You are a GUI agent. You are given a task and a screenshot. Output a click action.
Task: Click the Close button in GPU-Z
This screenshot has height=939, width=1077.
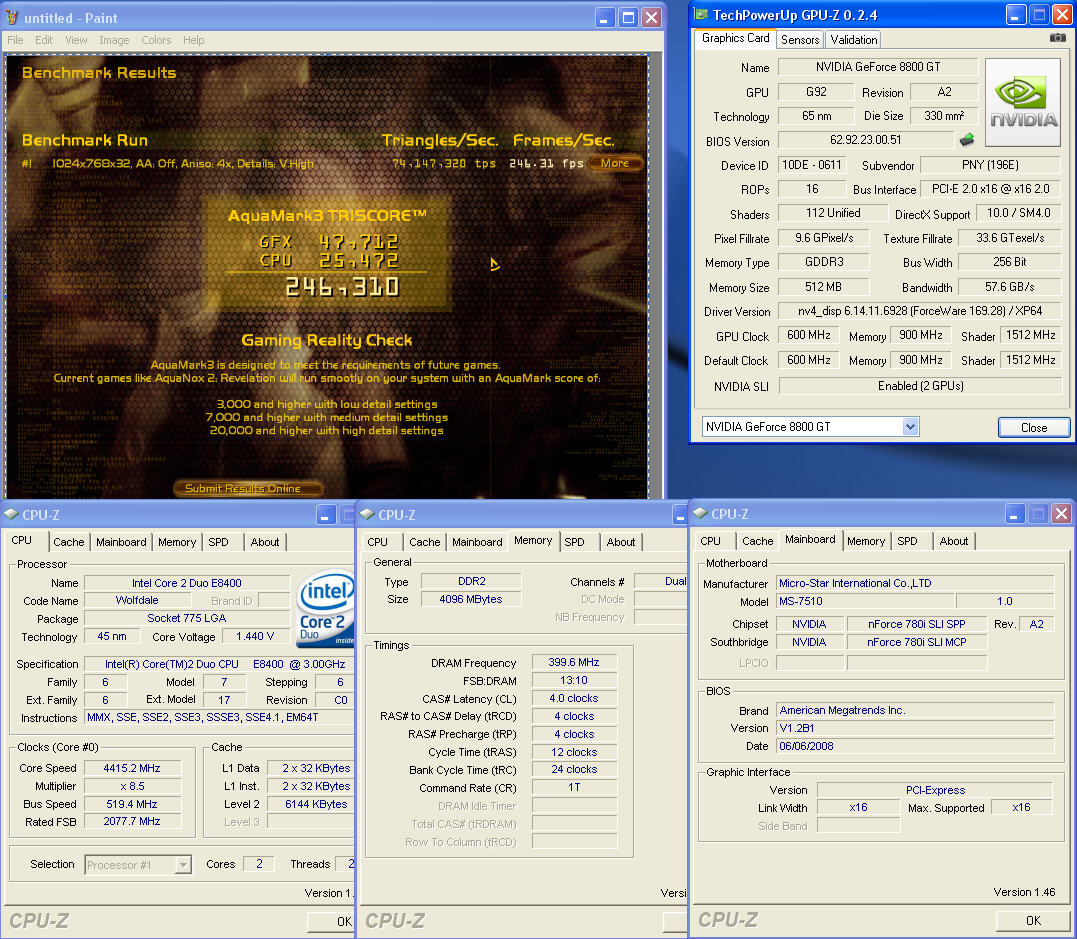[1034, 427]
